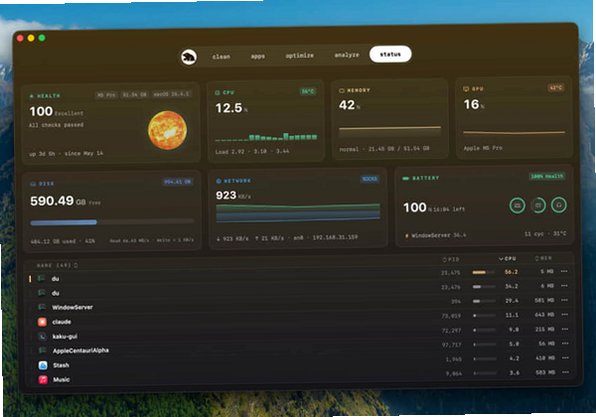Click the 643 MB memory value for claude
596x417 pixels.
pyautogui.click(x=544, y=315)
